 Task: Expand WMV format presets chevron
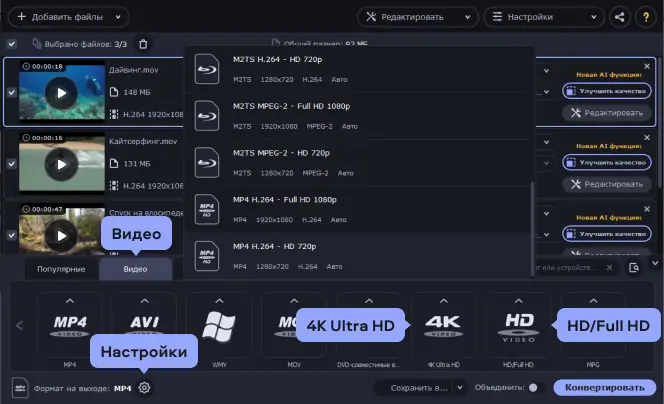(x=219, y=301)
